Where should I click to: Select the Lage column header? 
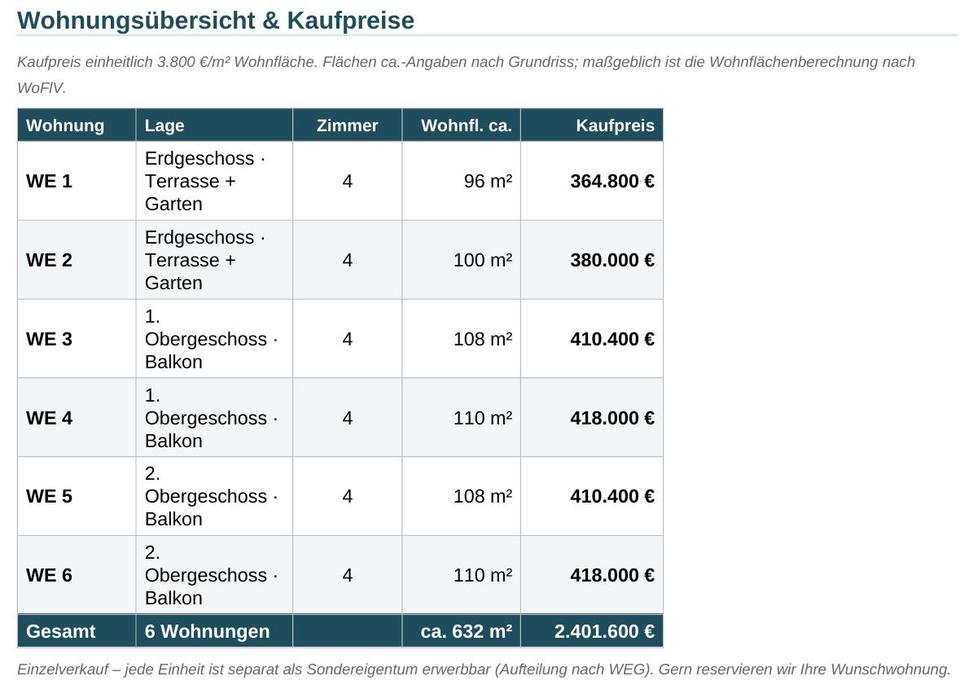pos(214,126)
